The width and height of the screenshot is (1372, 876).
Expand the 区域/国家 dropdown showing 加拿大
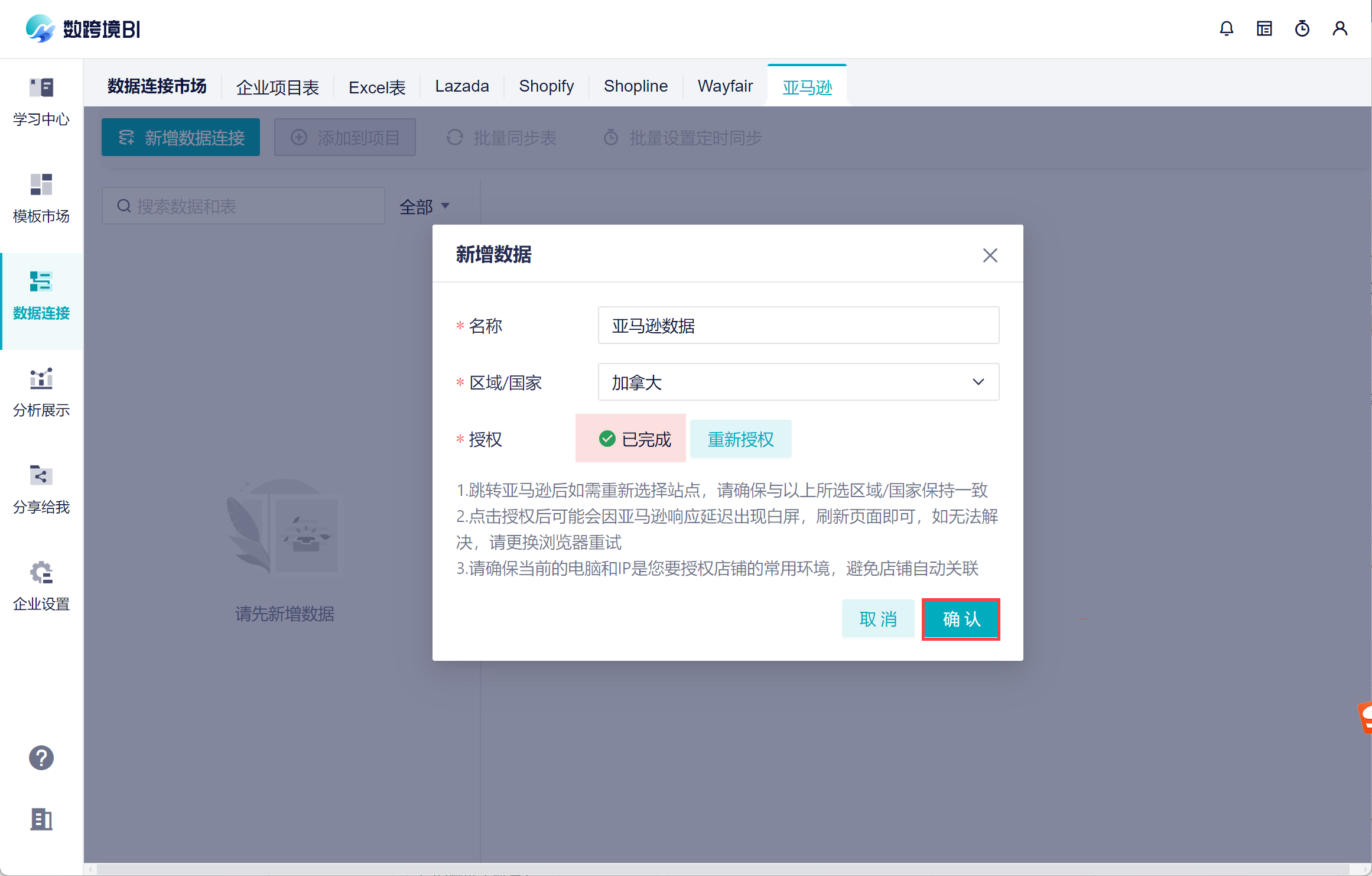[x=798, y=382]
